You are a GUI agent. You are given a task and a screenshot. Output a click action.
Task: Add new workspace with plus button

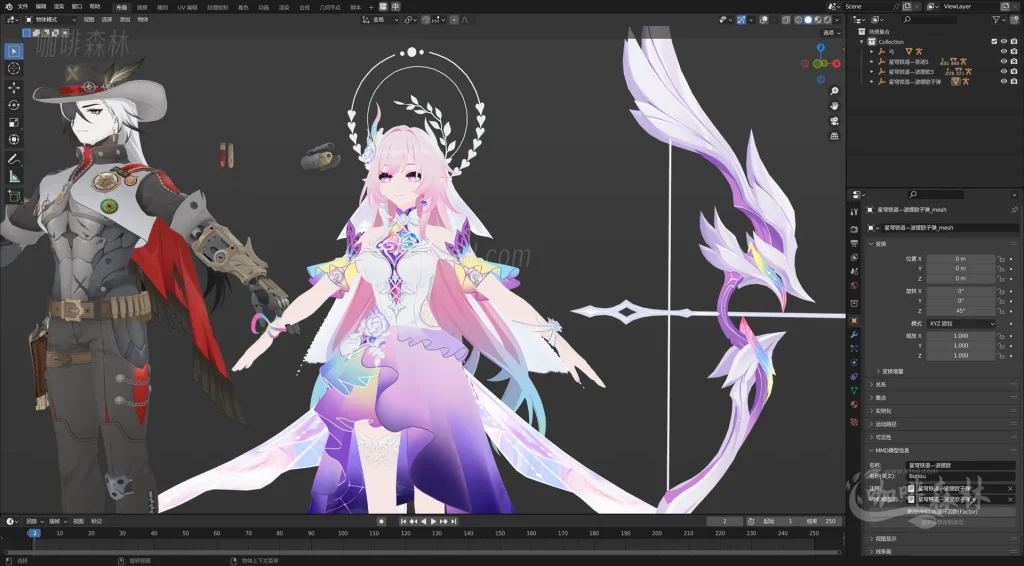(x=371, y=7)
